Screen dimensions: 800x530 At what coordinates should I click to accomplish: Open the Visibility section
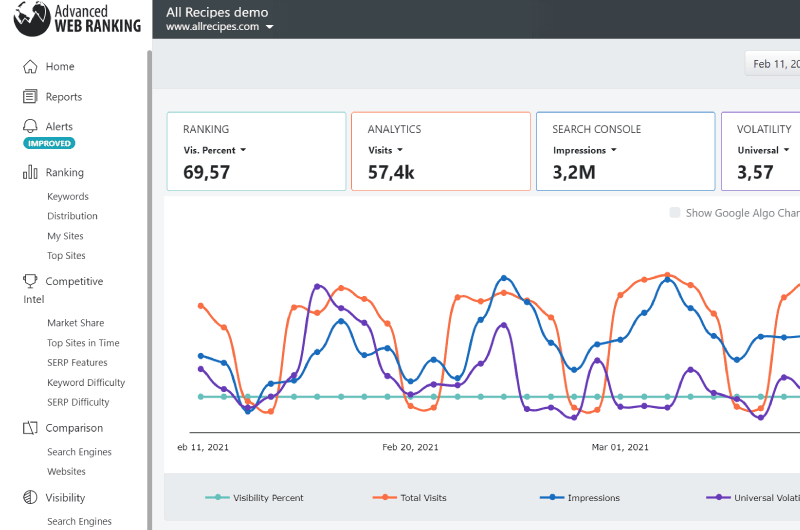click(x=65, y=498)
